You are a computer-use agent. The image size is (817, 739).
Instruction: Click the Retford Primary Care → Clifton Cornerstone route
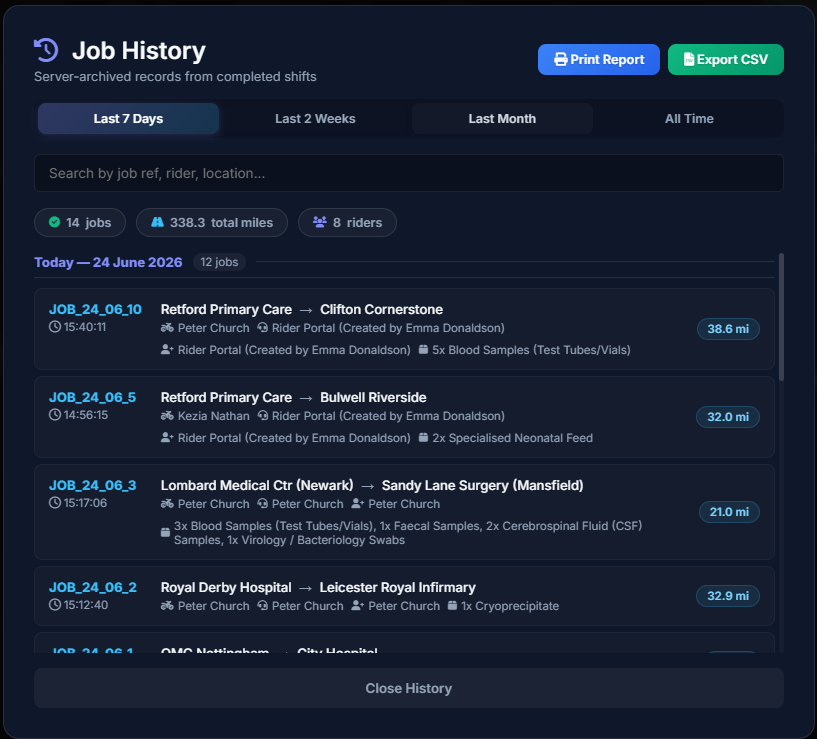point(302,309)
